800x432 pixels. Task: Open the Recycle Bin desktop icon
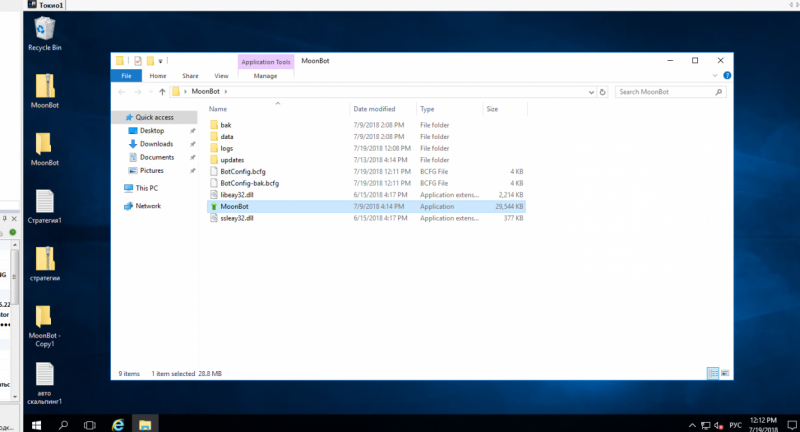click(x=44, y=34)
